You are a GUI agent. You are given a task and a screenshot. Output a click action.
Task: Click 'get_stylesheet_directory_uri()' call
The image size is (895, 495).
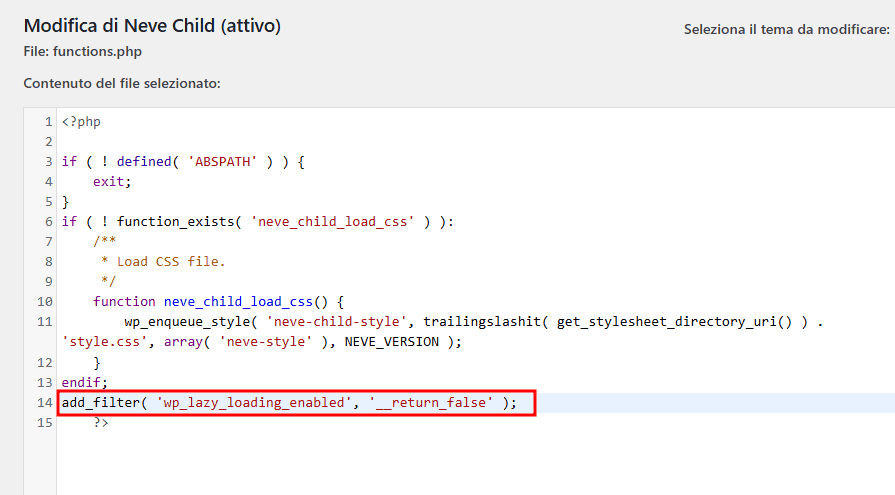click(x=675, y=321)
